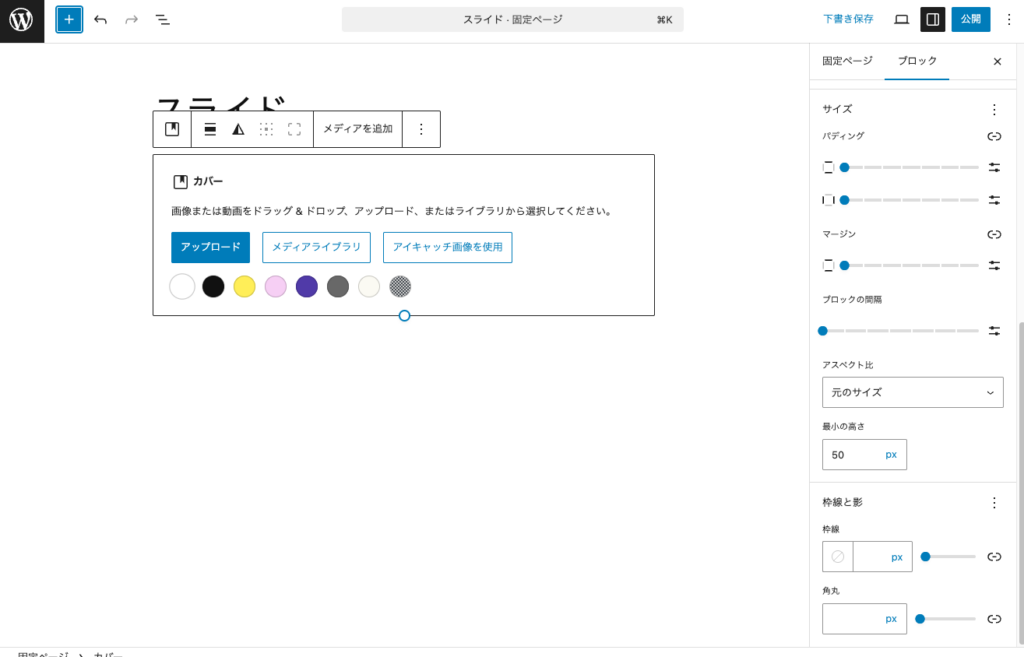Open the duotone filter on the Cover block
The width and height of the screenshot is (1024, 657).
(x=237, y=129)
